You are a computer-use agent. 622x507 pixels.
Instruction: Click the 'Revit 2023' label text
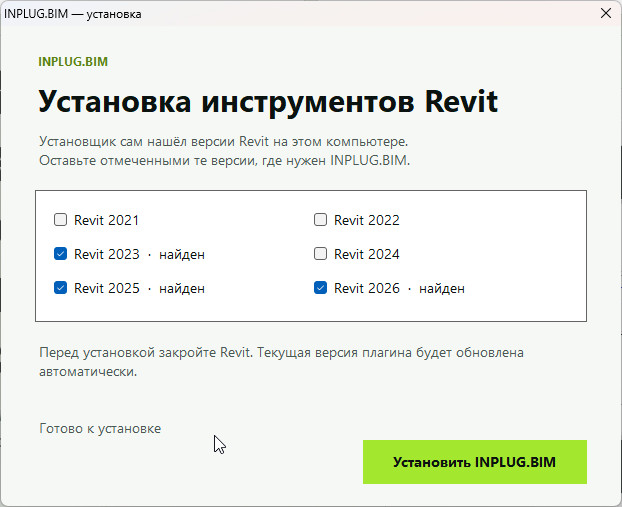click(107, 254)
